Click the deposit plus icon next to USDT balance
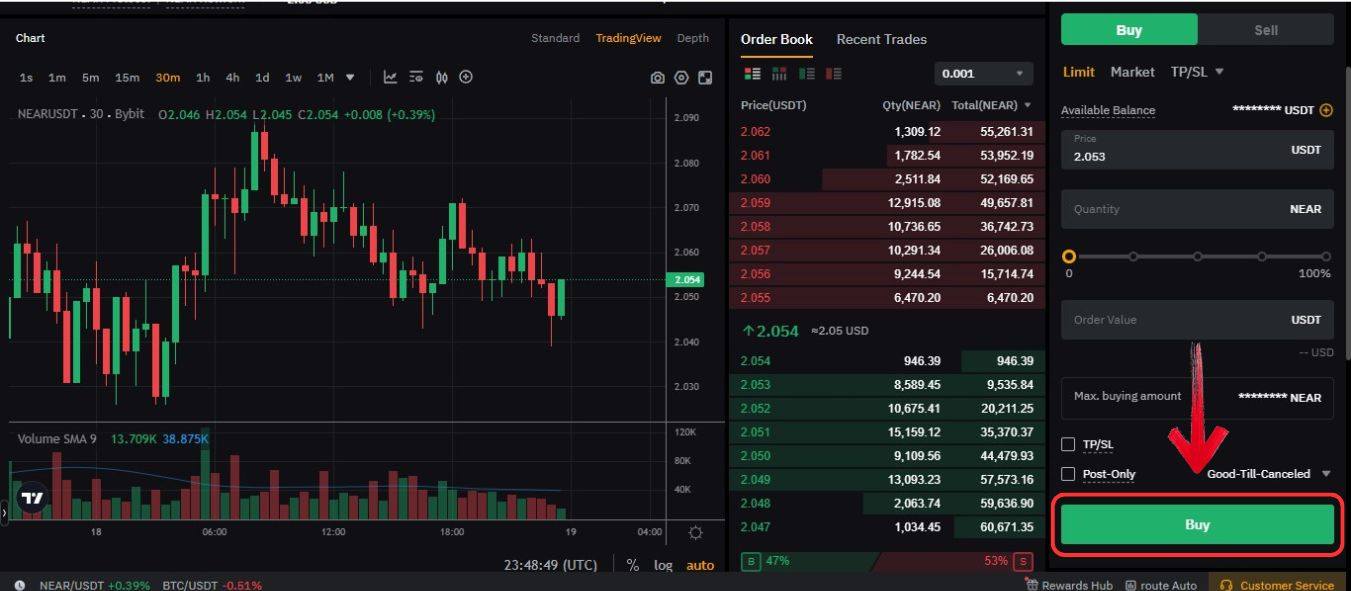 pyautogui.click(x=1326, y=110)
